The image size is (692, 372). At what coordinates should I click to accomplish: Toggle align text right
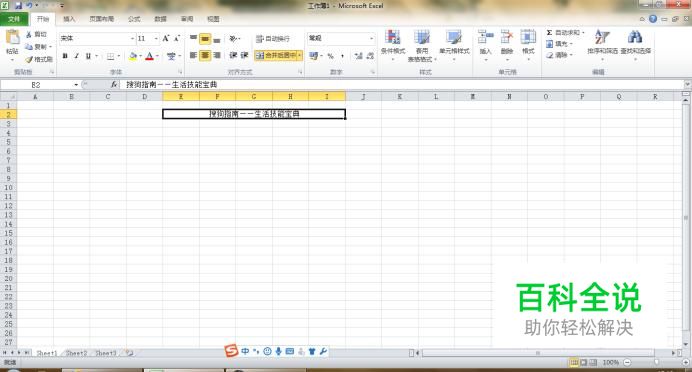click(217, 55)
